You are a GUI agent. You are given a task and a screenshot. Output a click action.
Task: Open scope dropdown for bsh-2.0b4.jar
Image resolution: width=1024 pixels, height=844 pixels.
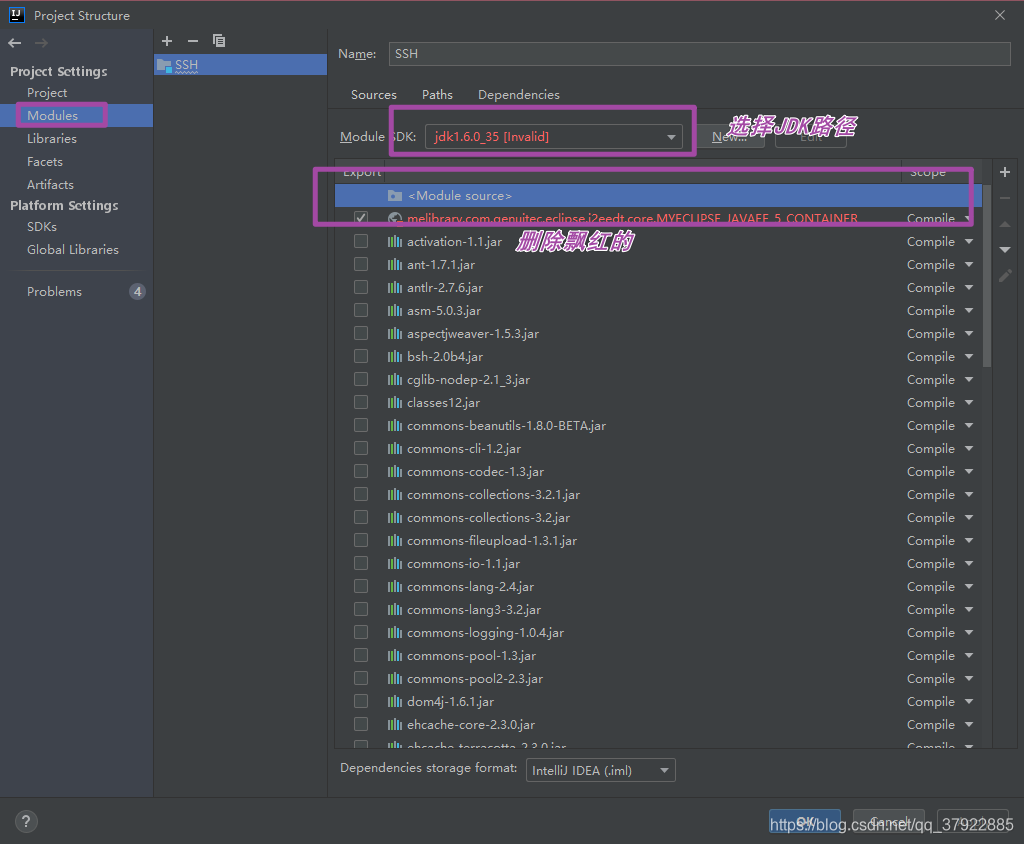point(969,357)
